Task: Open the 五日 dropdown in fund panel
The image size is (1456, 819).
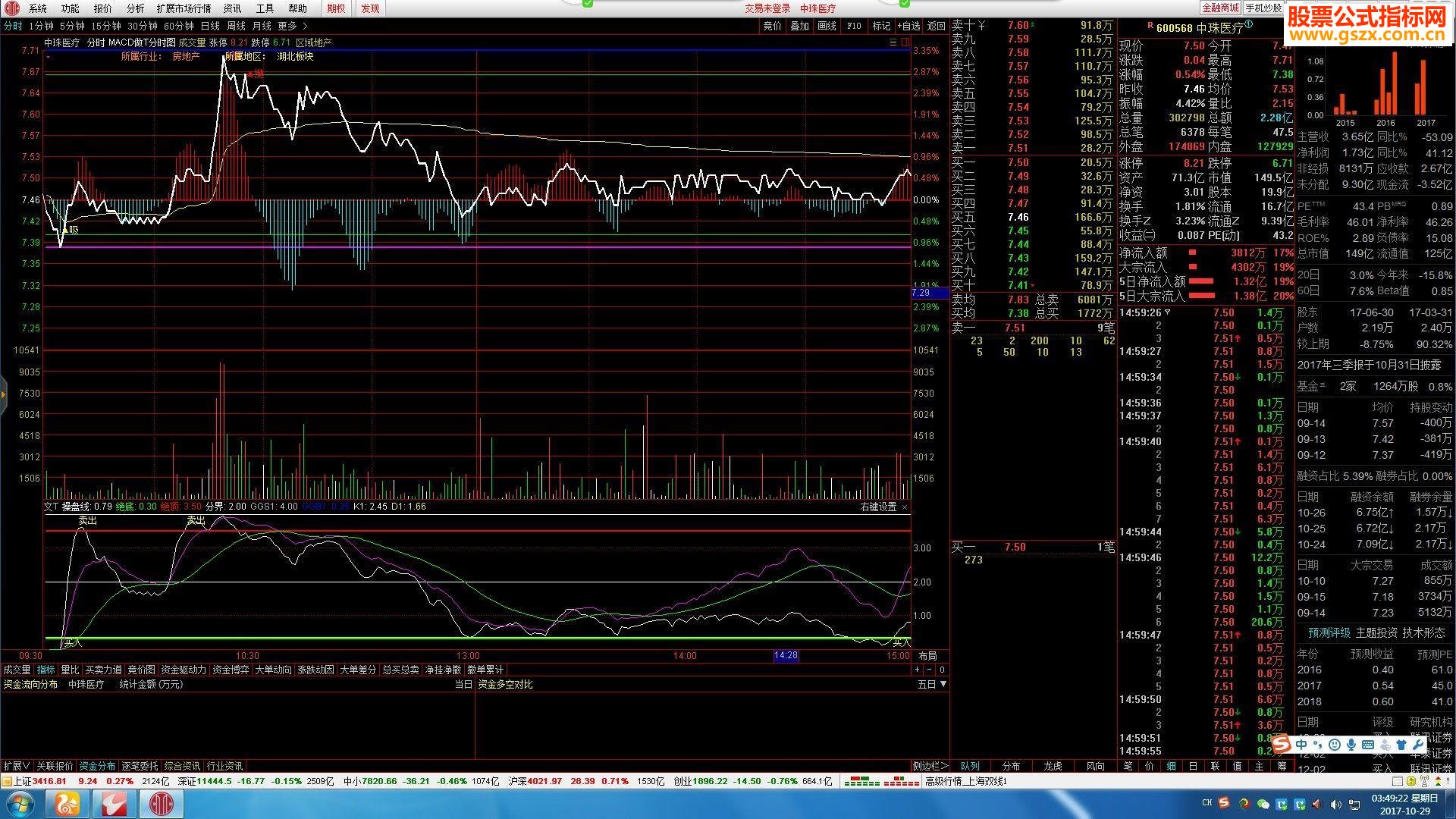Action: (932, 684)
